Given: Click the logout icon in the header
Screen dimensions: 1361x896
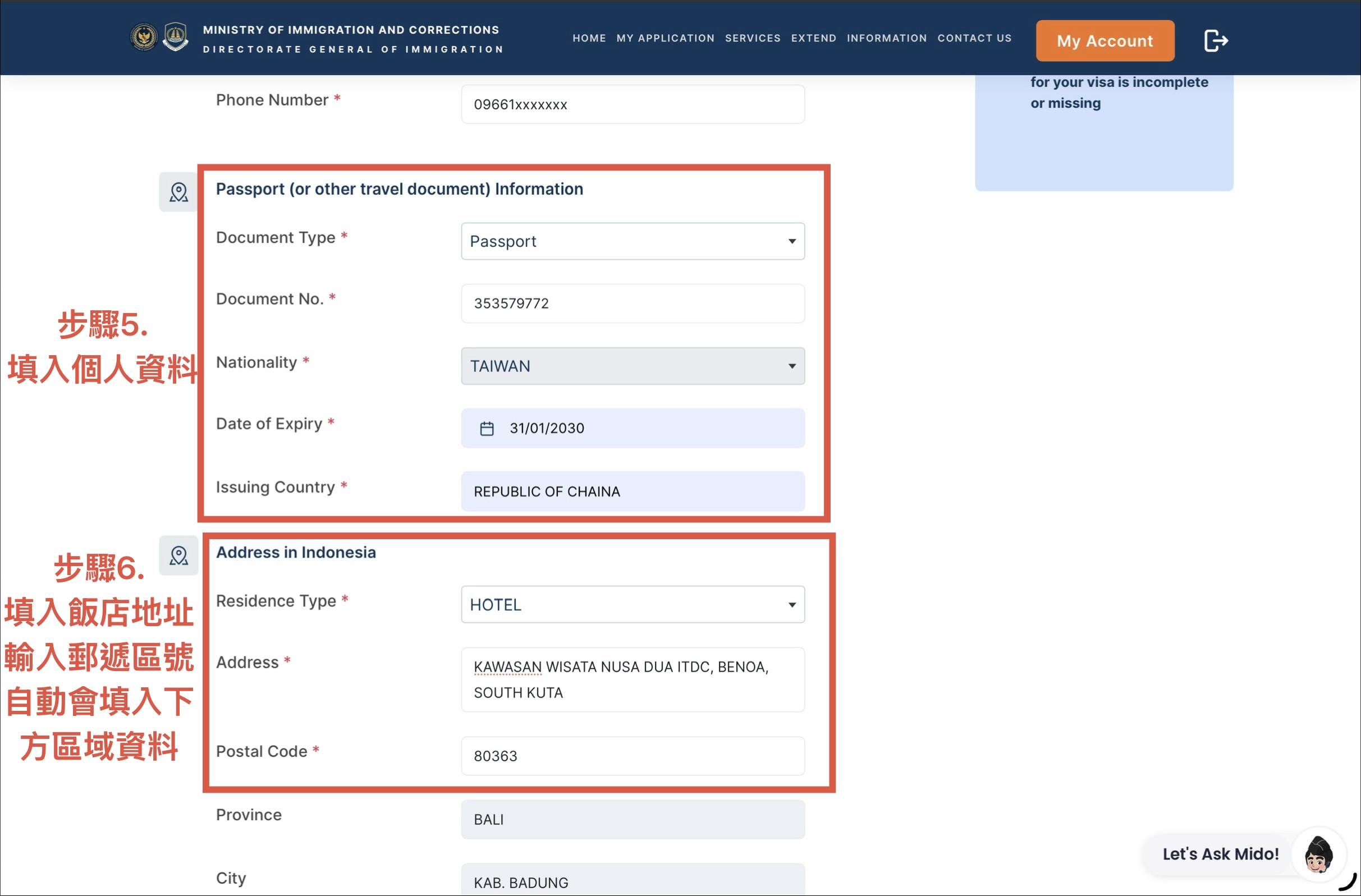Looking at the screenshot, I should click(1215, 40).
